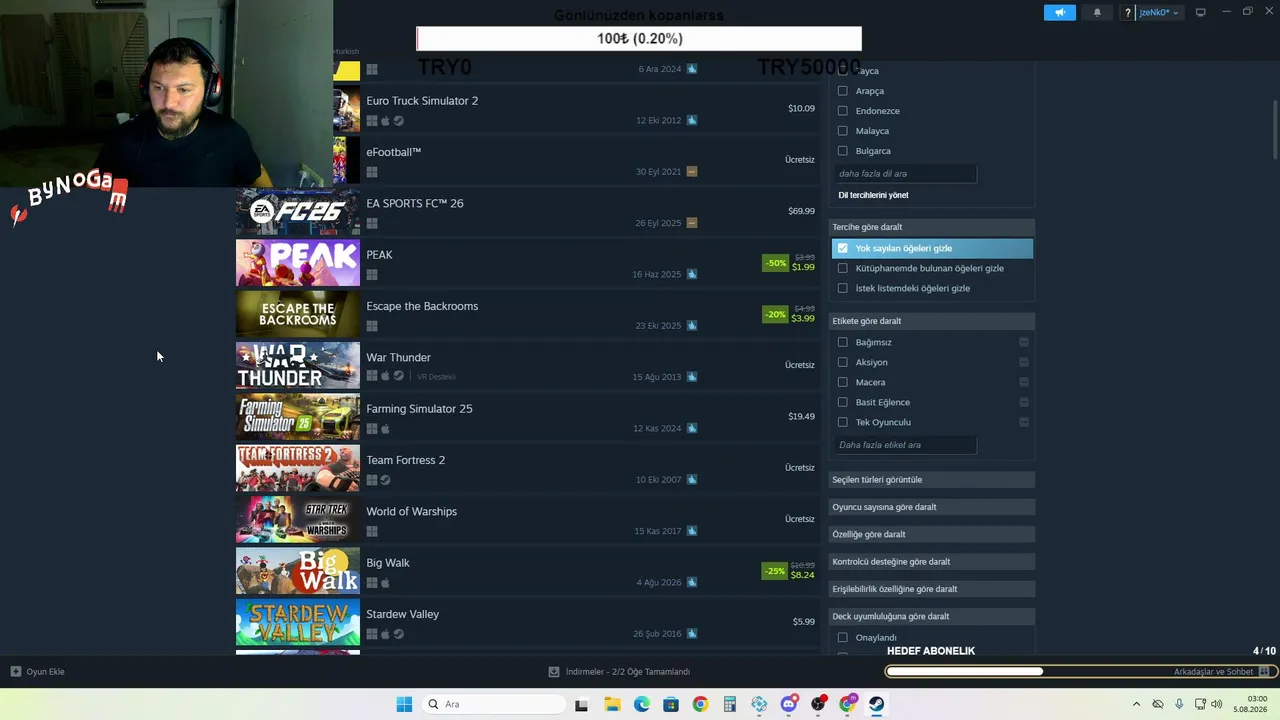This screenshot has width=1280, height=720.
Task: Check 'İstek listemdeki öğeleri gizle'
Action: point(842,288)
